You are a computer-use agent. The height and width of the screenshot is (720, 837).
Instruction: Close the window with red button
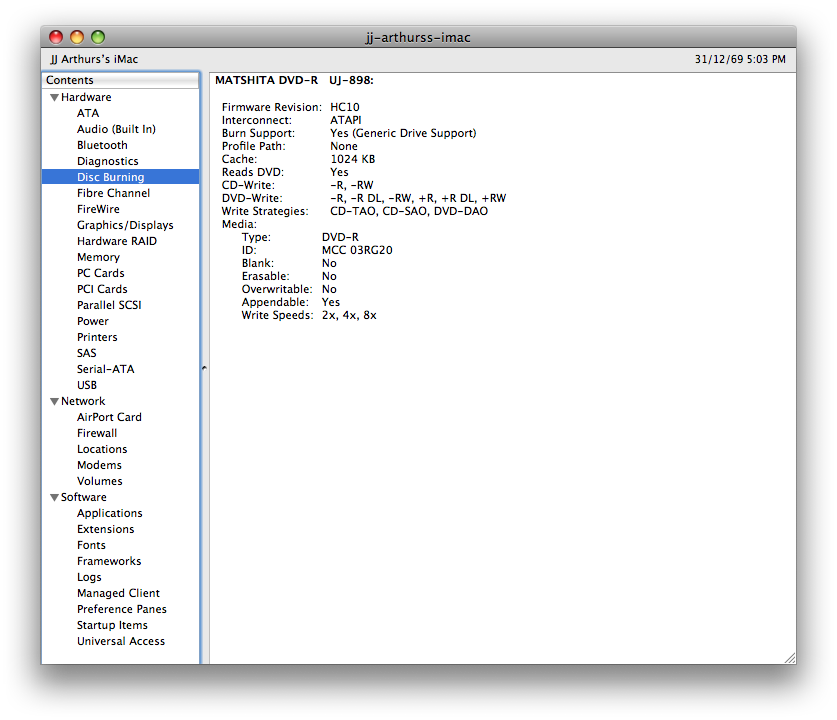56,37
